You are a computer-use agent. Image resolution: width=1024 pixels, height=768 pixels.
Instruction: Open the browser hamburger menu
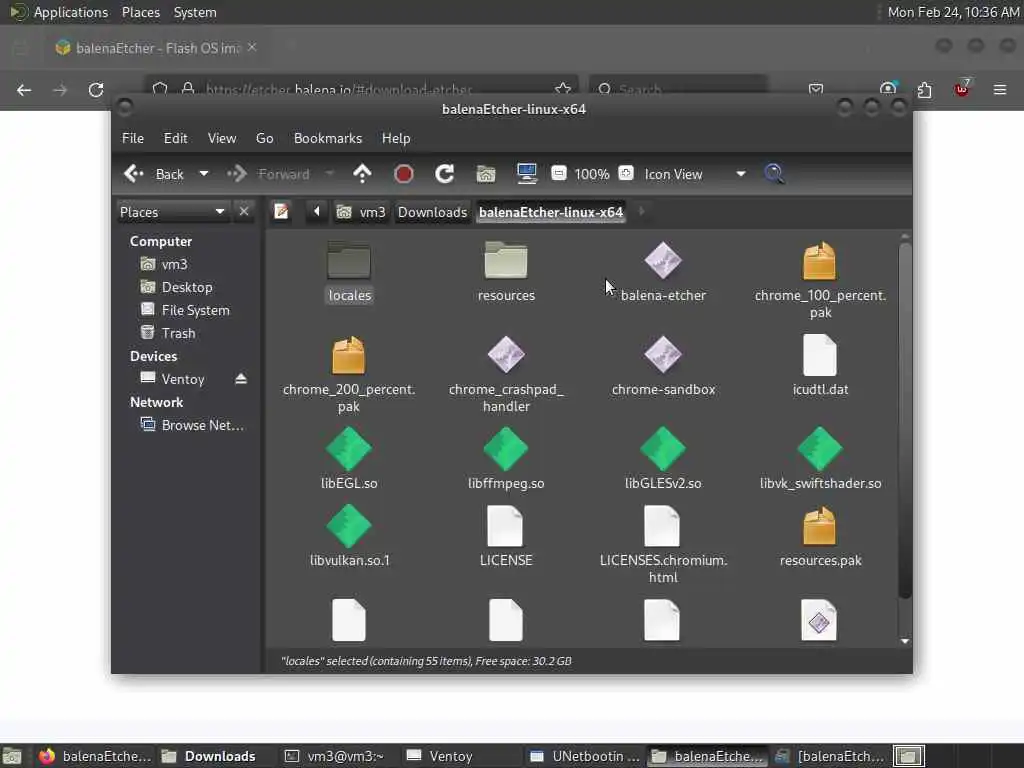coord(1000,89)
